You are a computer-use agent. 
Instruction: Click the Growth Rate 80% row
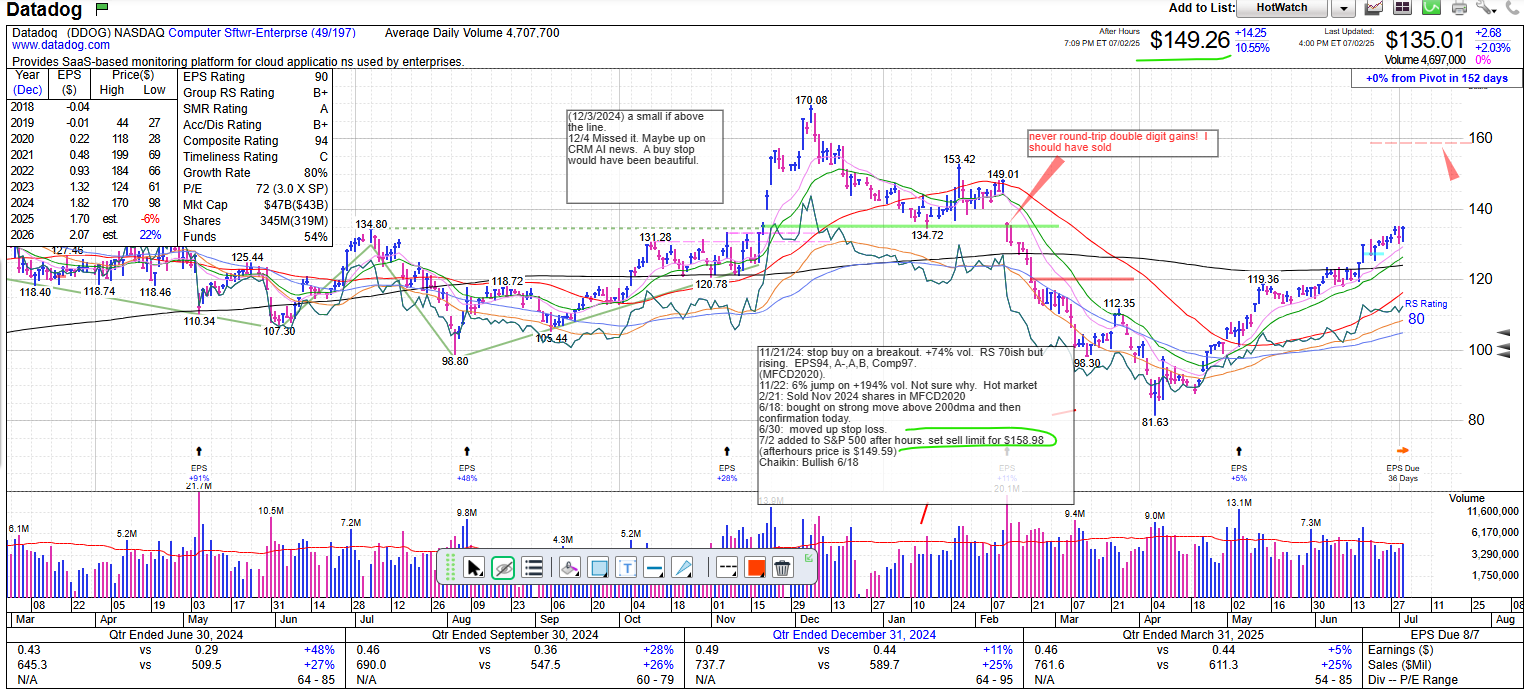click(x=255, y=173)
